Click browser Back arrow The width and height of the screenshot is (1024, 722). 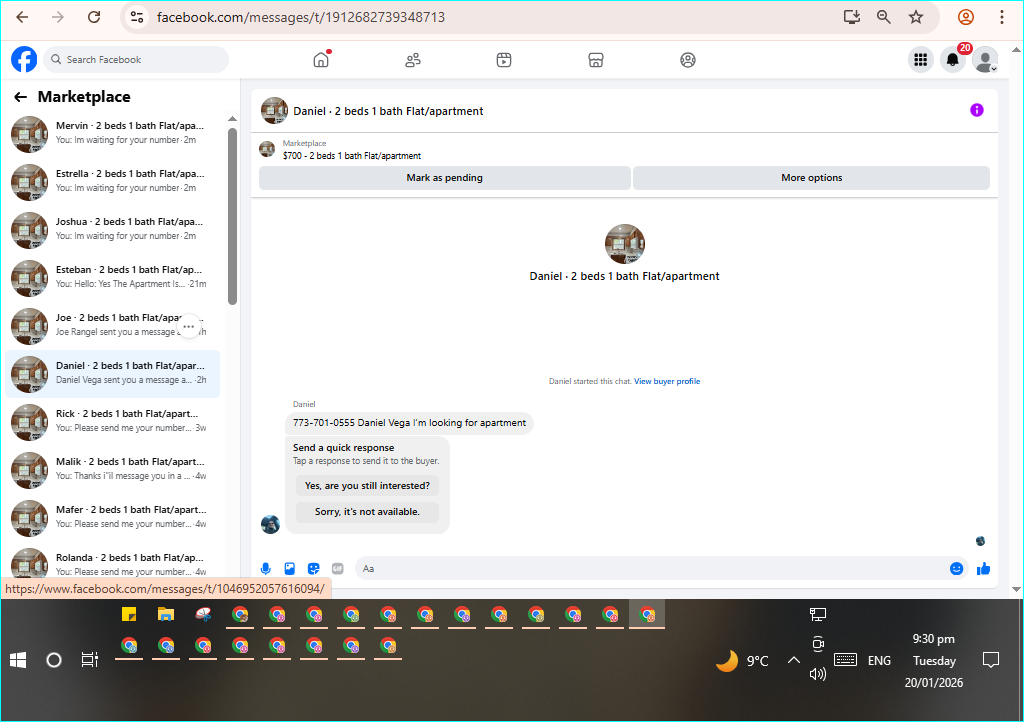click(22, 17)
